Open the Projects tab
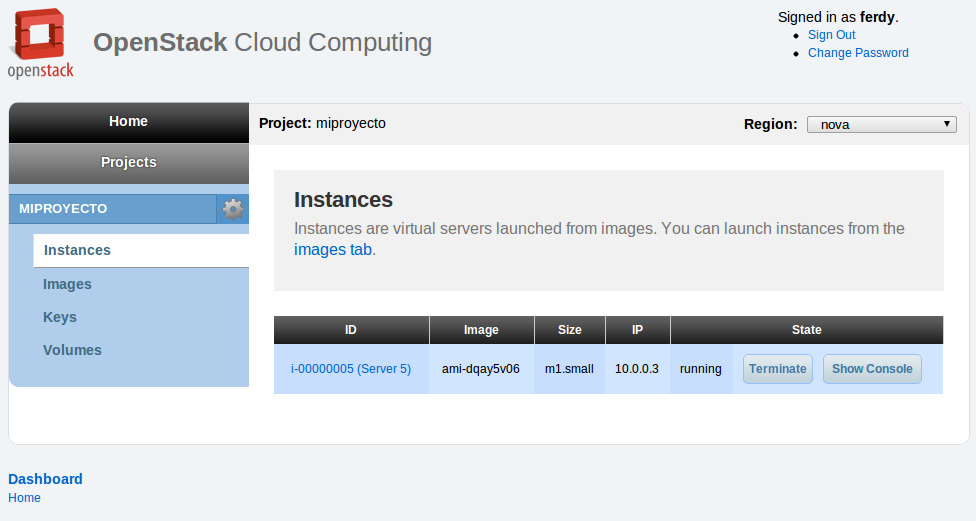The image size is (976, 521). 129,162
